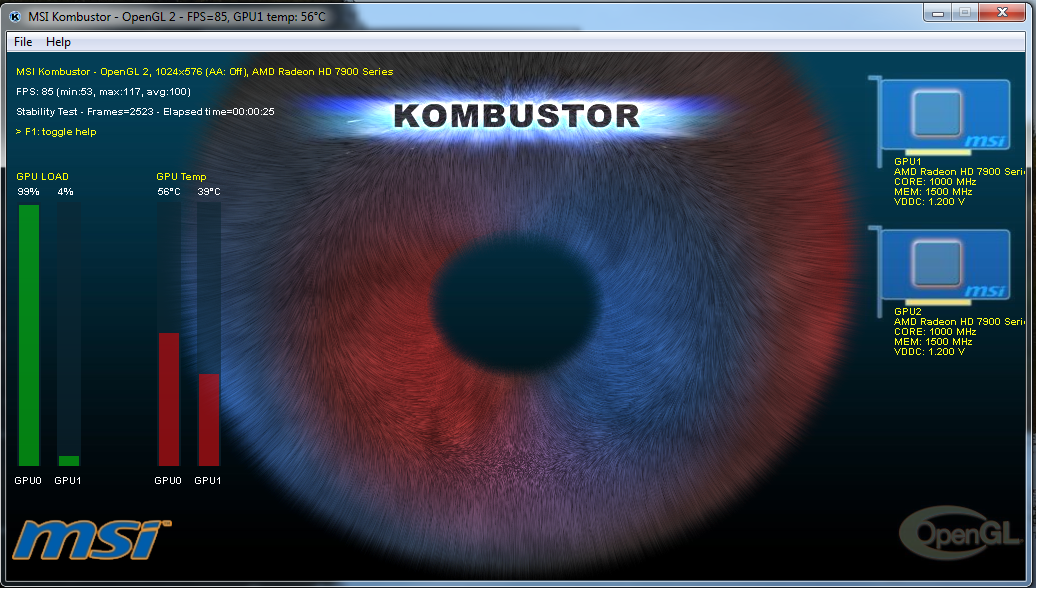Click the GPU0 temperature red bar
The width and height of the screenshot is (1048, 596).
pyautogui.click(x=168, y=399)
